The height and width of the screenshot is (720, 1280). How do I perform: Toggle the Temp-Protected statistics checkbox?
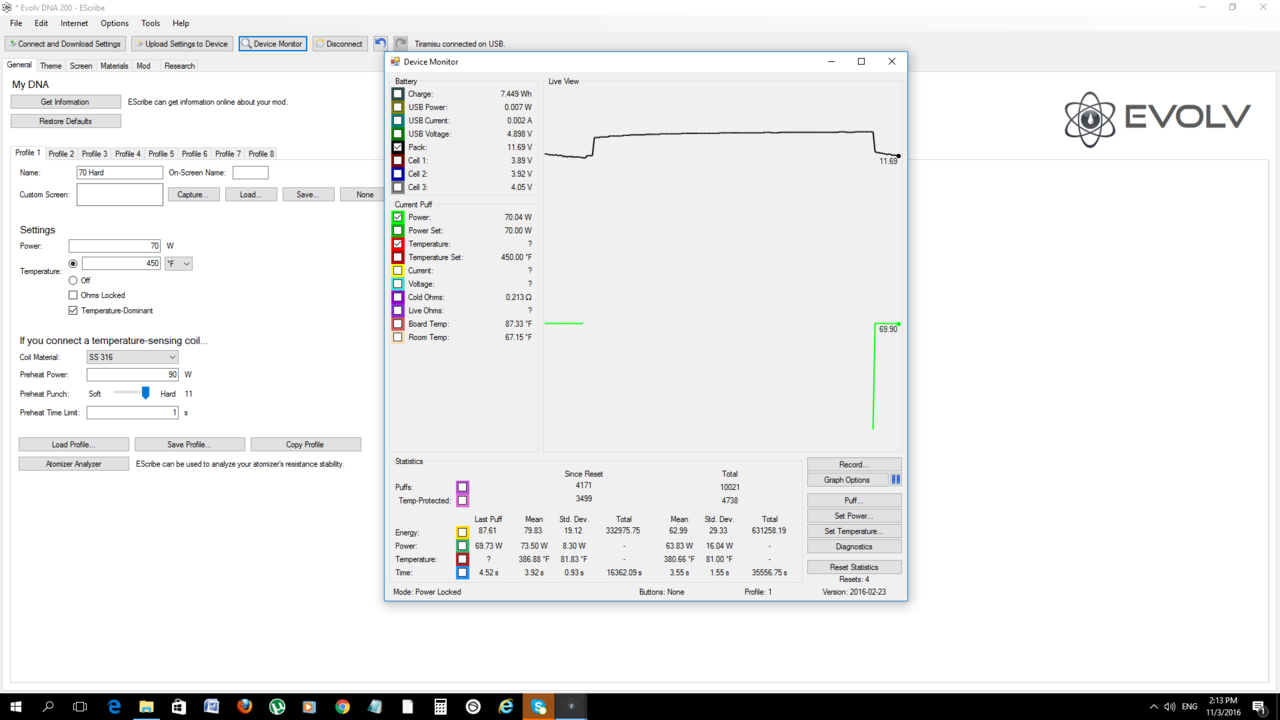(x=462, y=500)
